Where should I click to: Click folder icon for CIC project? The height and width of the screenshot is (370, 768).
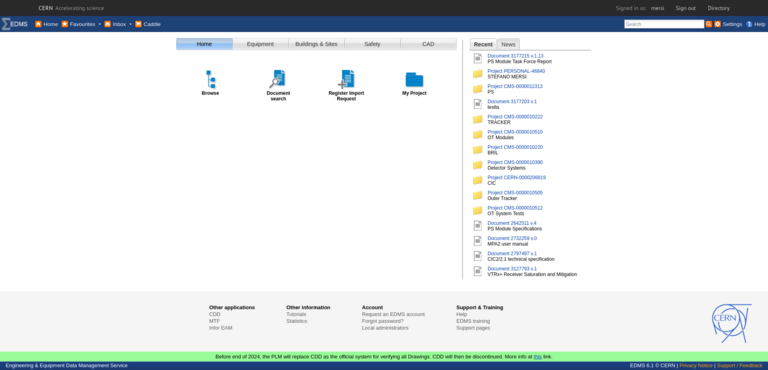pos(478,180)
